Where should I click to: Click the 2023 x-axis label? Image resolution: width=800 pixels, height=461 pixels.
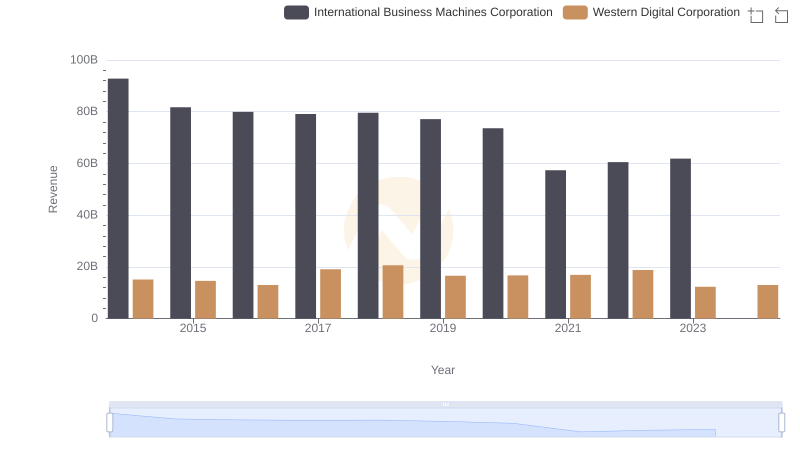click(693, 328)
